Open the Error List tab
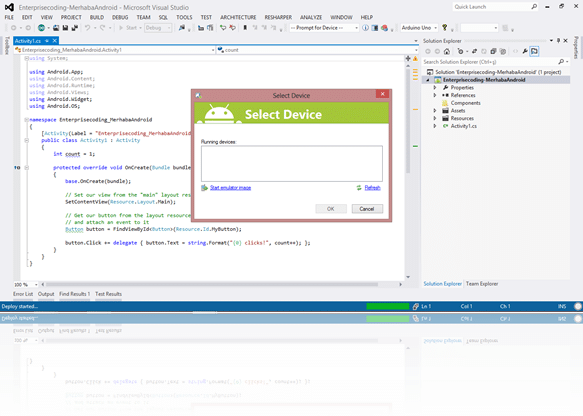The image size is (583, 416). (x=23, y=294)
